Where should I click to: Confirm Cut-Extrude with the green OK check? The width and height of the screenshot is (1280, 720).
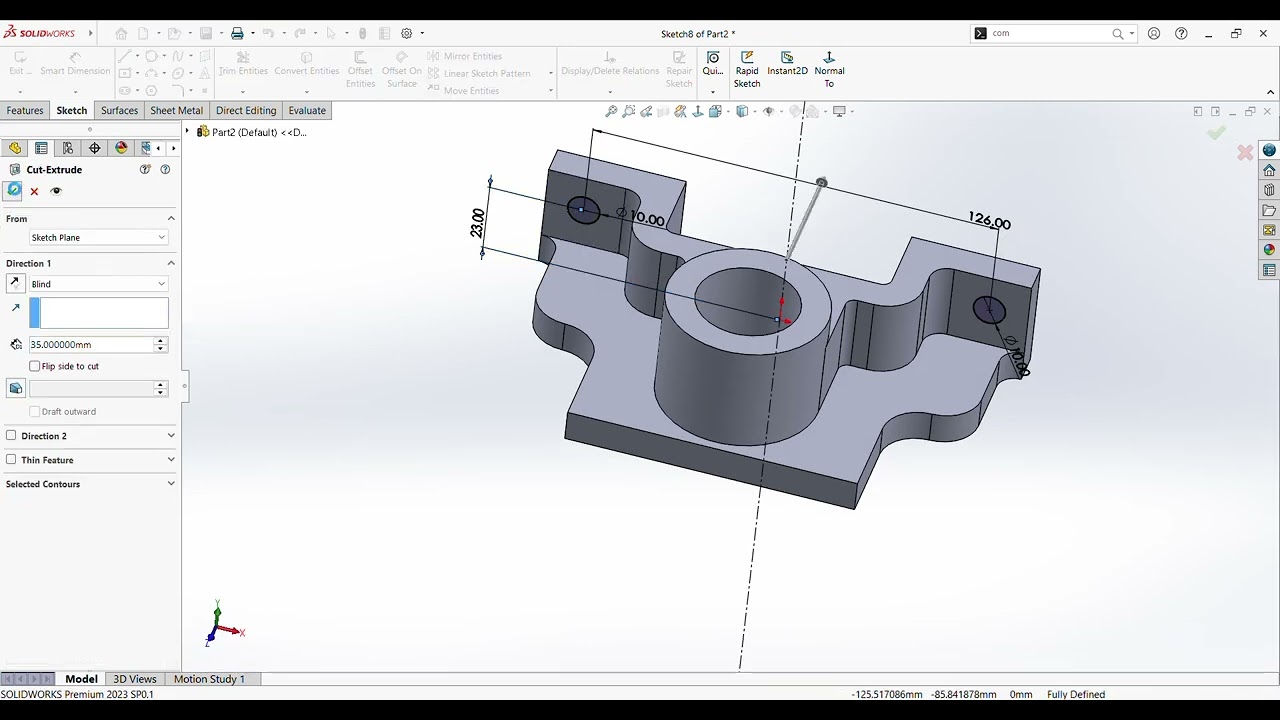14,190
